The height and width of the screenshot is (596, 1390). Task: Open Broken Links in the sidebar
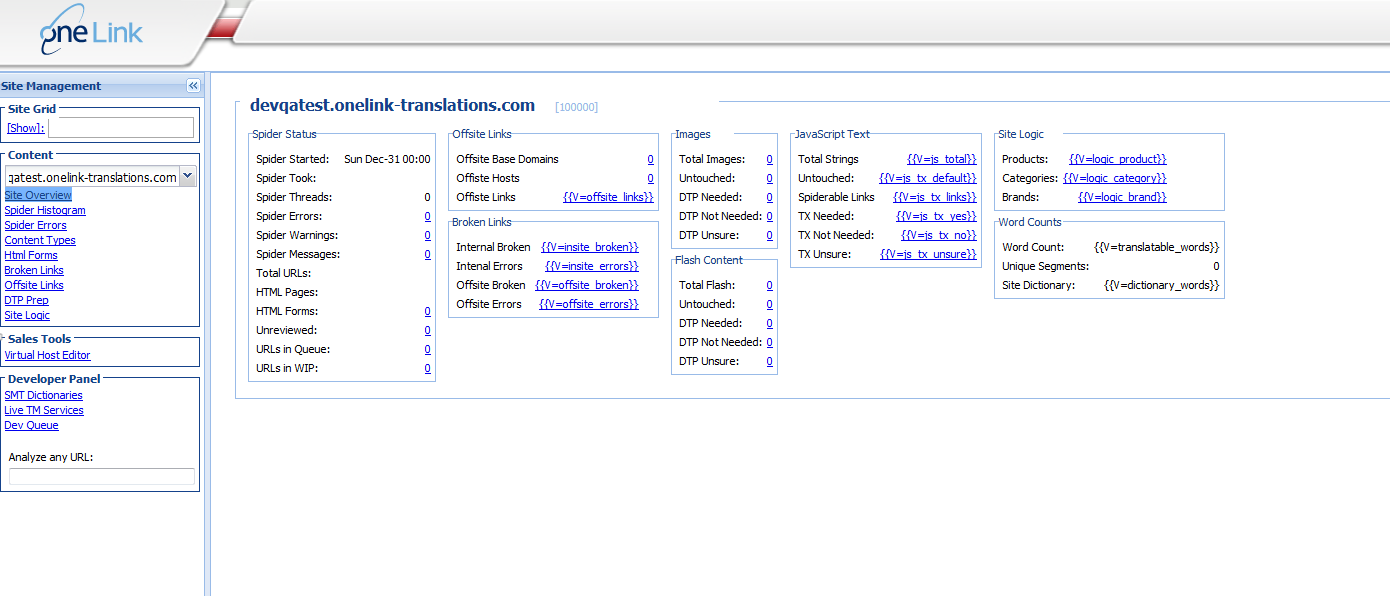(x=34, y=270)
